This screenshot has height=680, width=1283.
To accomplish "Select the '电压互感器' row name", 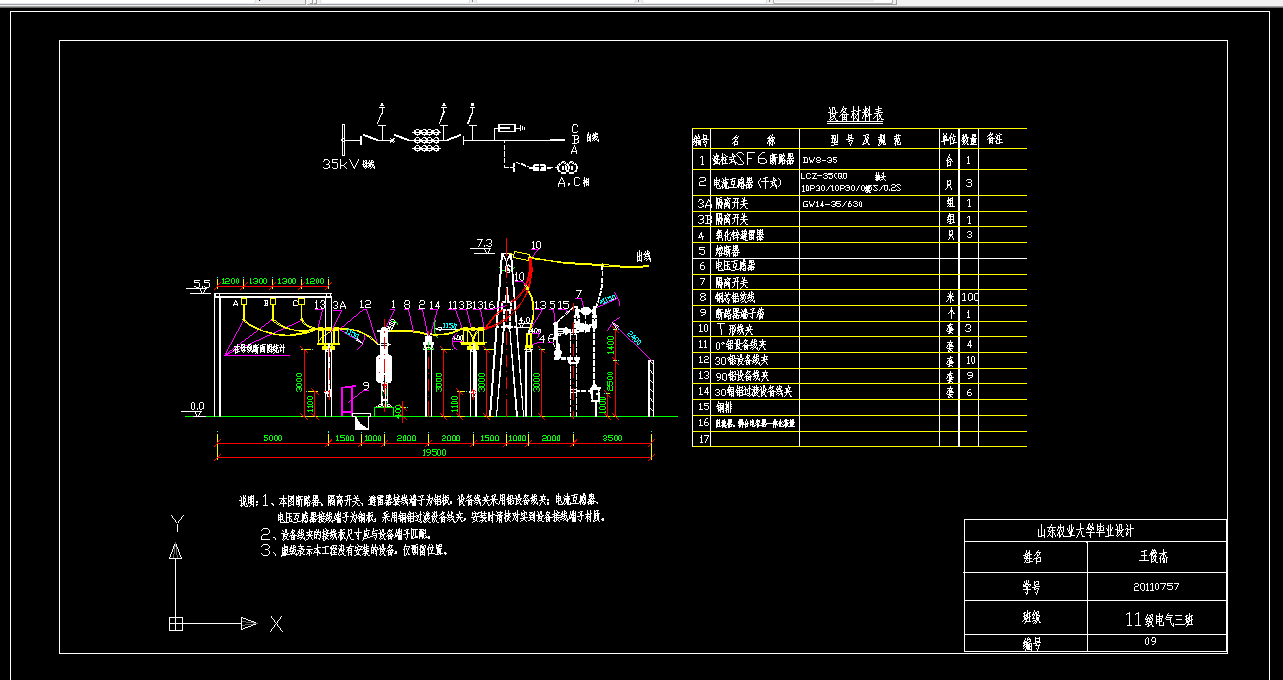I will (734, 266).
